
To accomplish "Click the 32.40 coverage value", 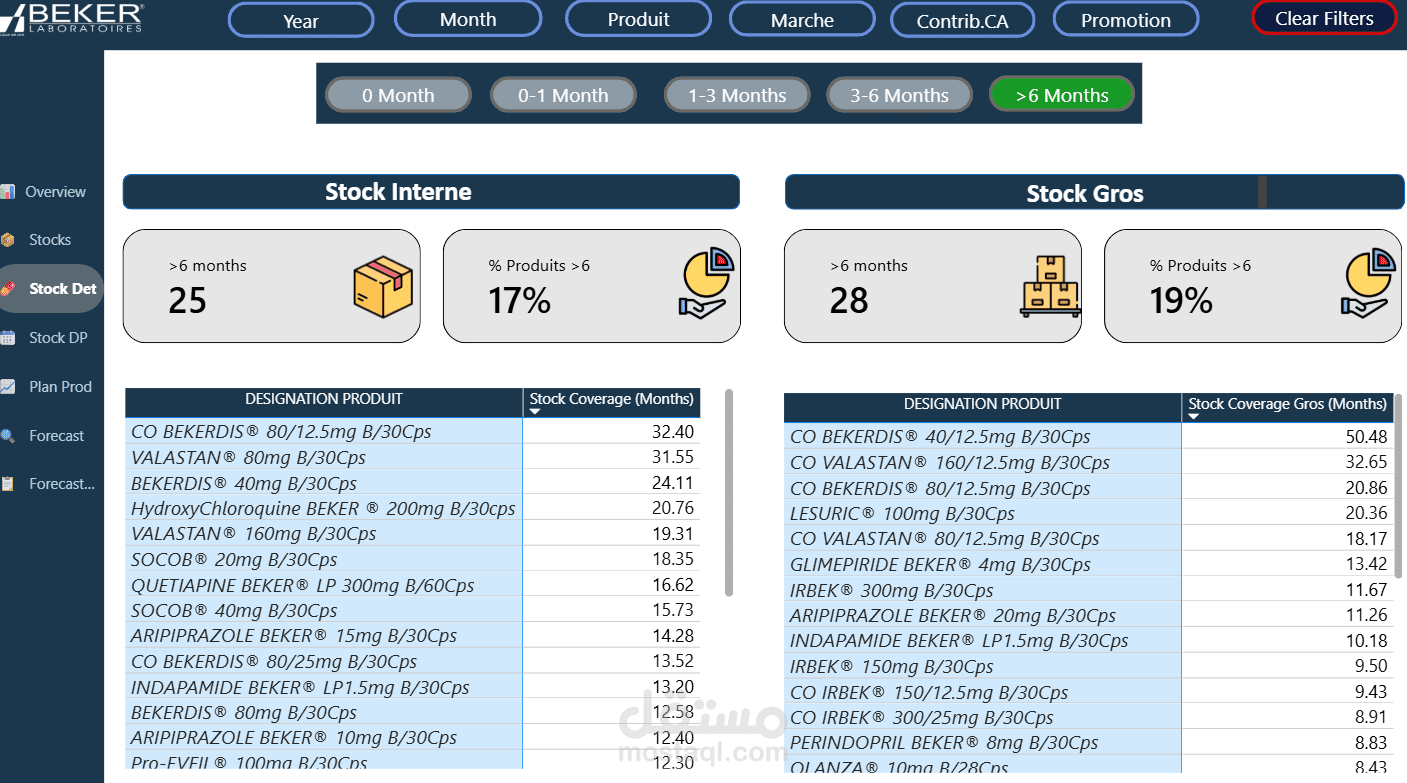I will (x=673, y=432).
